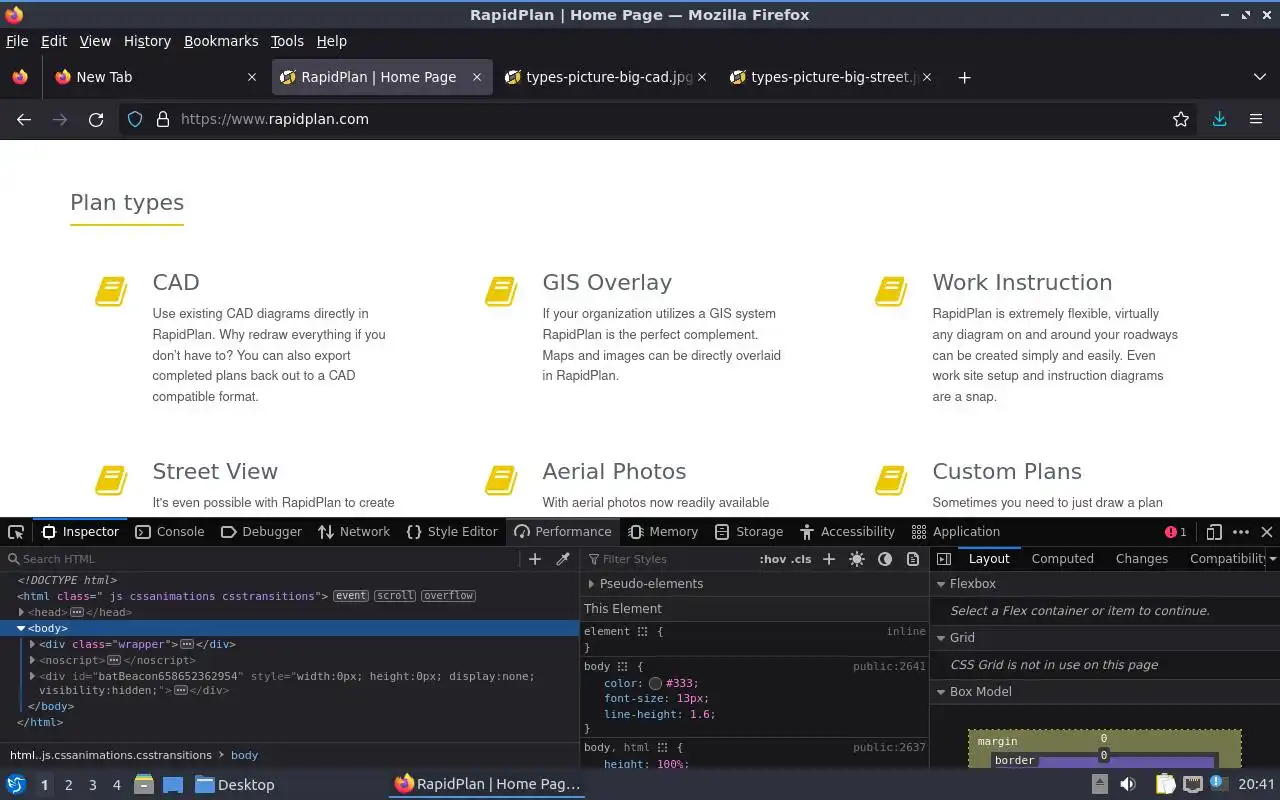Image resolution: width=1280 pixels, height=800 pixels.
Task: Reload the current page
Action: (96, 119)
